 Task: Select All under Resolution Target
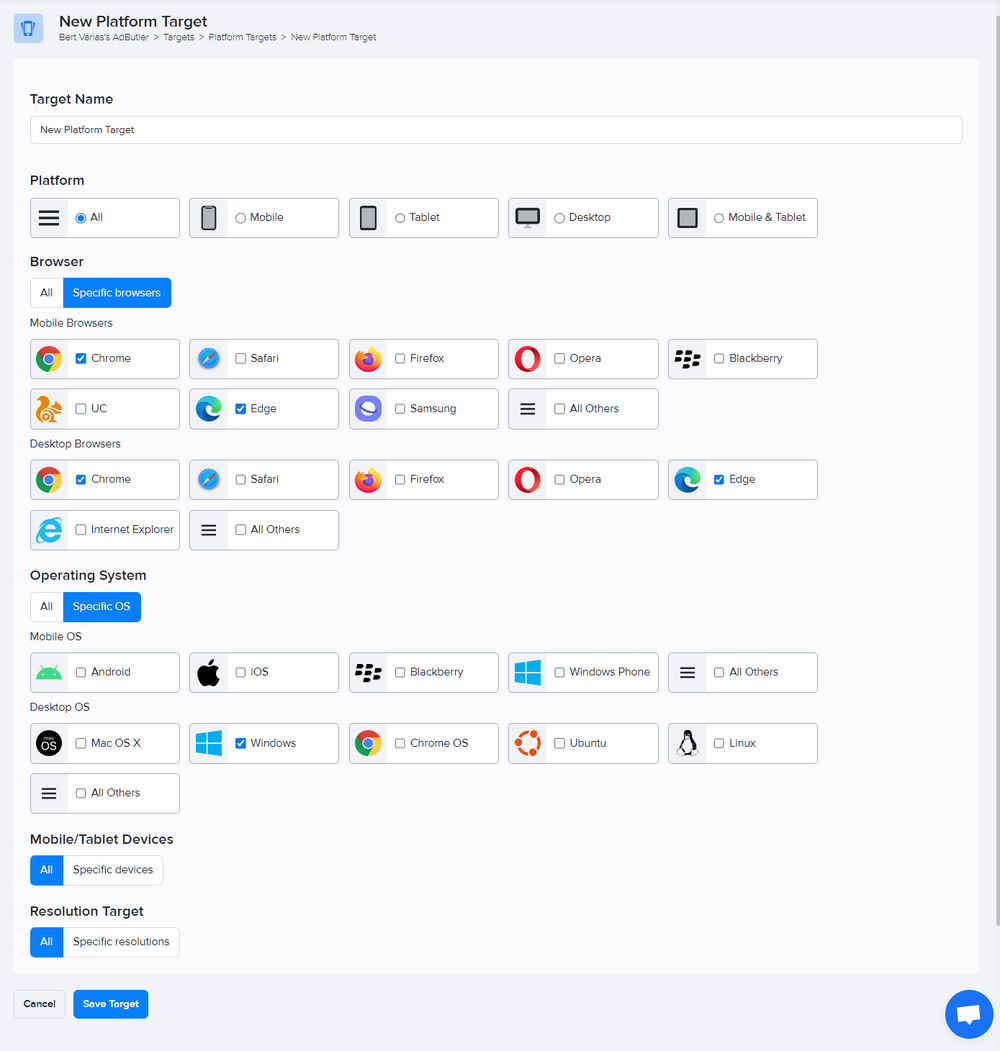point(46,942)
